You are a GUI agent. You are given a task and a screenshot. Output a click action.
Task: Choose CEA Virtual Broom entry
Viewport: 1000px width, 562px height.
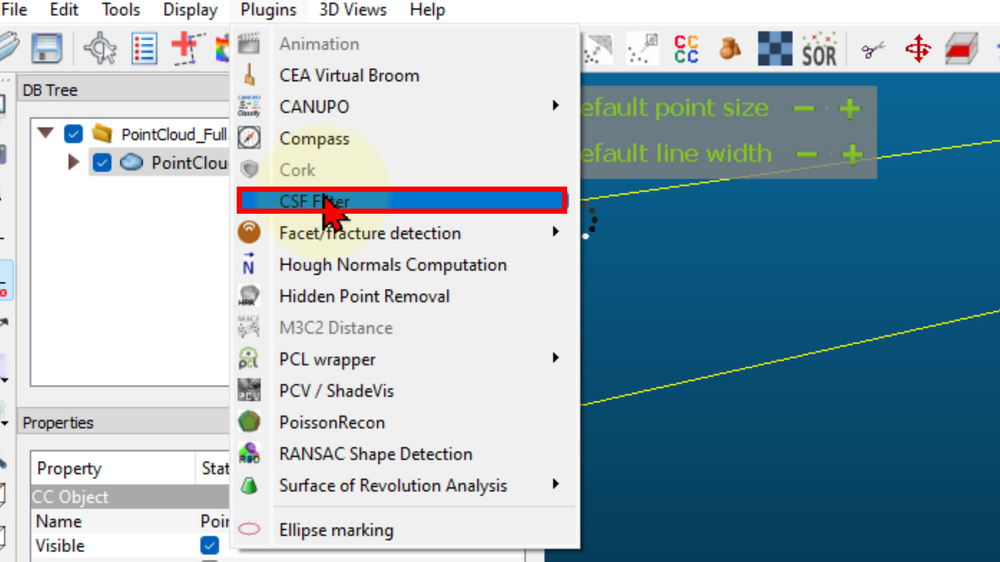click(x=349, y=76)
